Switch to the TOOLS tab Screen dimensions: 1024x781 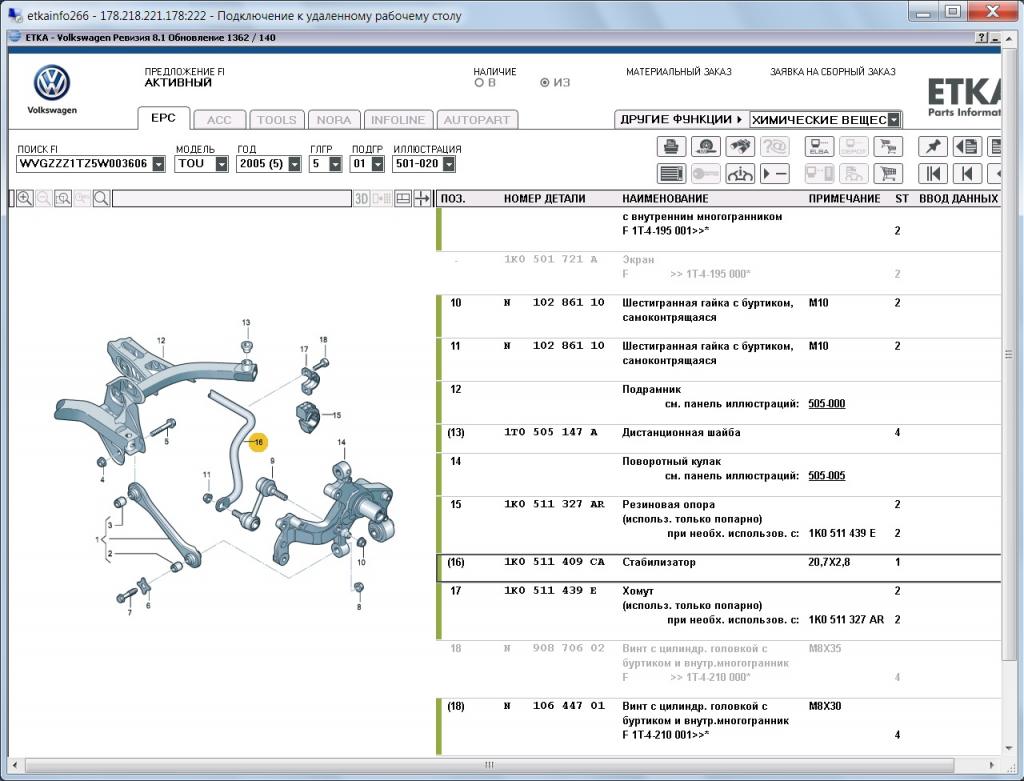pos(276,120)
